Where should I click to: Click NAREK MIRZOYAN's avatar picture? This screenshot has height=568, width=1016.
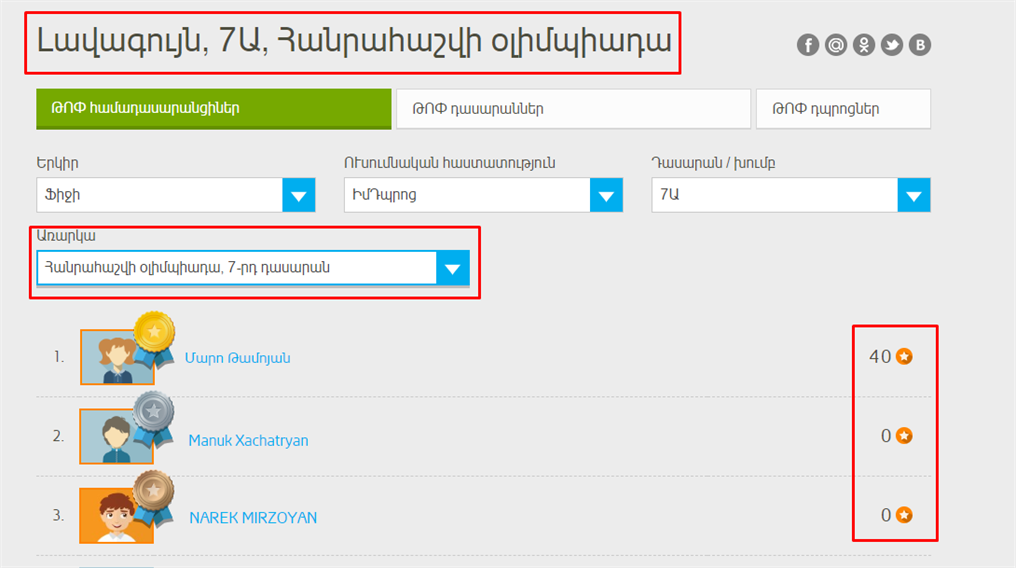click(116, 516)
